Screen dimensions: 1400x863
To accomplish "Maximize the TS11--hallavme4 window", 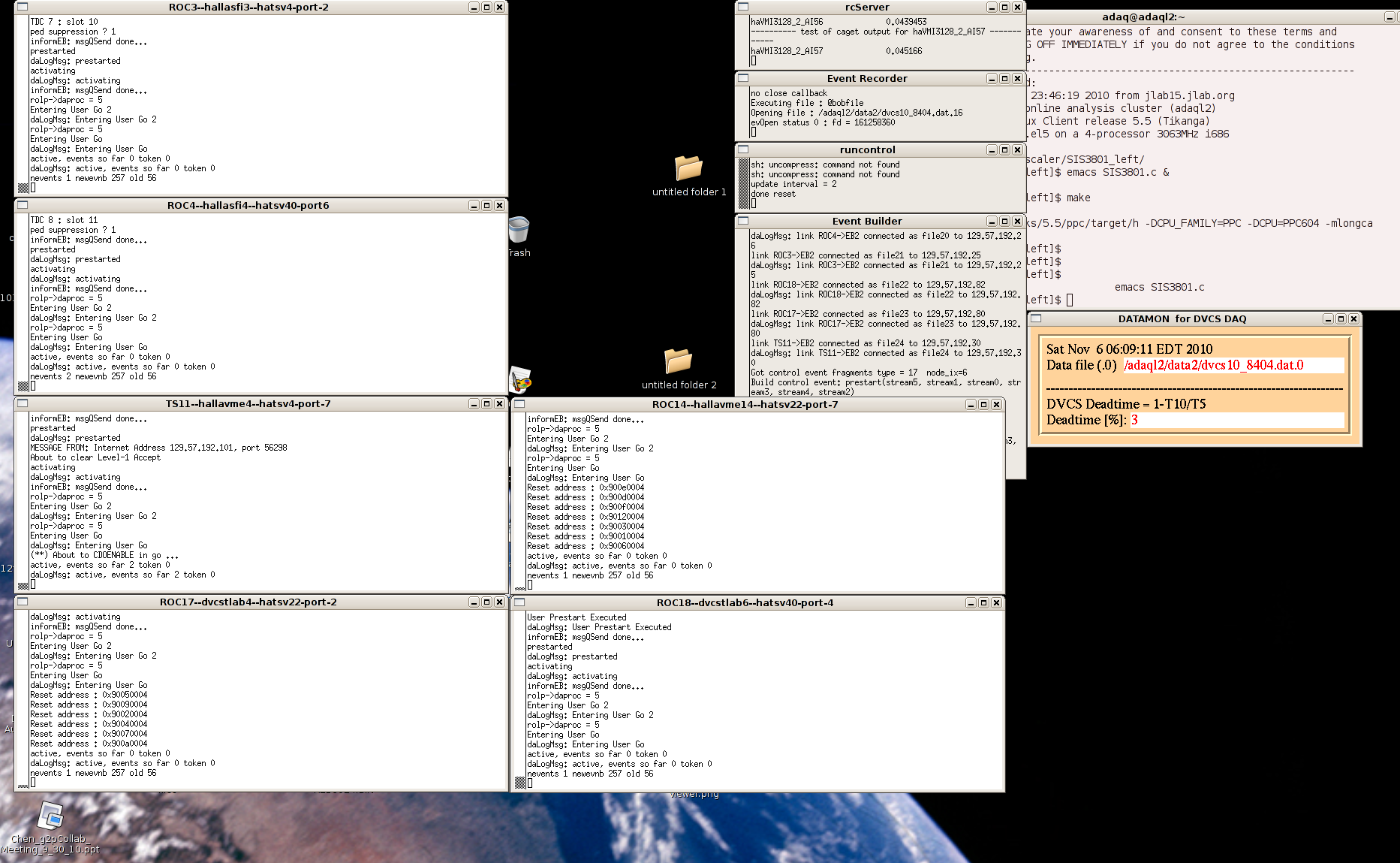I will pyautogui.click(x=486, y=403).
